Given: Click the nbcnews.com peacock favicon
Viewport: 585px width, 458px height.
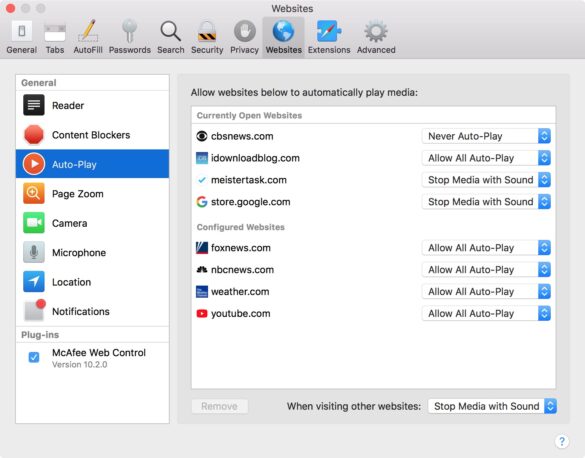Looking at the screenshot, I should [202, 270].
